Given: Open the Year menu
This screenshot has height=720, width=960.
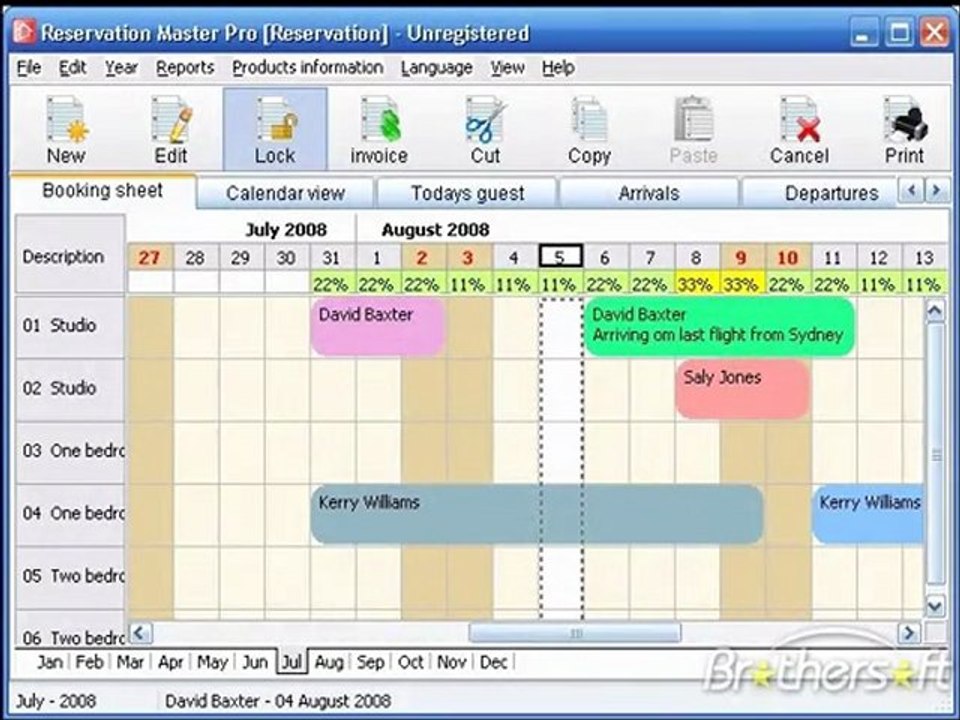Looking at the screenshot, I should 121,67.
